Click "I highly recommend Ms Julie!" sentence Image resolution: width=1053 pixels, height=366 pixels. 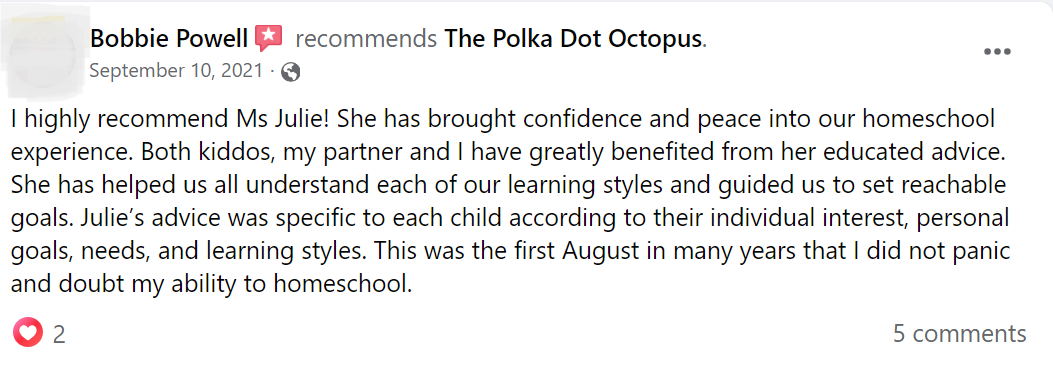tap(172, 118)
